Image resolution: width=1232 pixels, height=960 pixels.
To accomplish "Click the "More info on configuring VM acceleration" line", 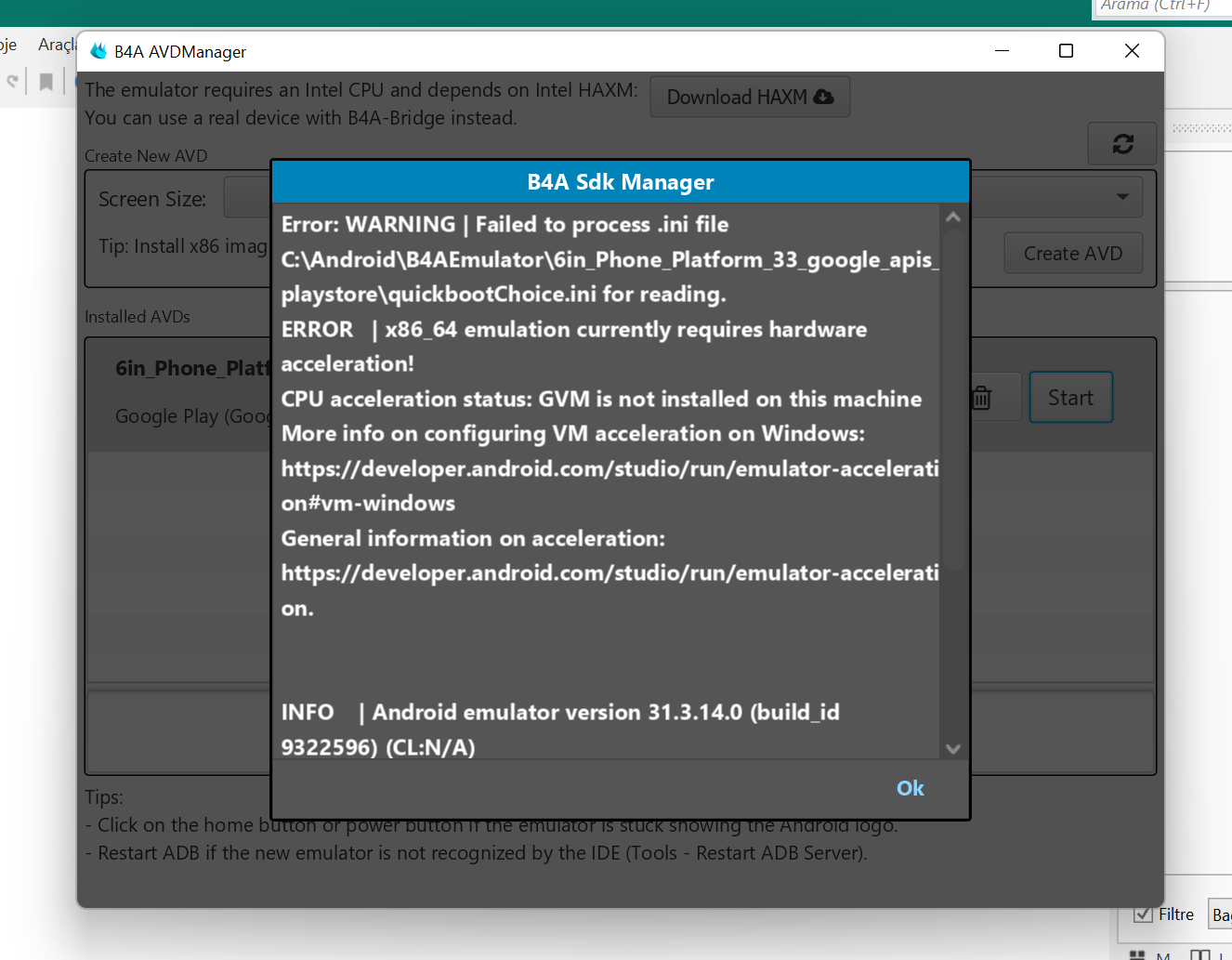I will pyautogui.click(x=573, y=434).
